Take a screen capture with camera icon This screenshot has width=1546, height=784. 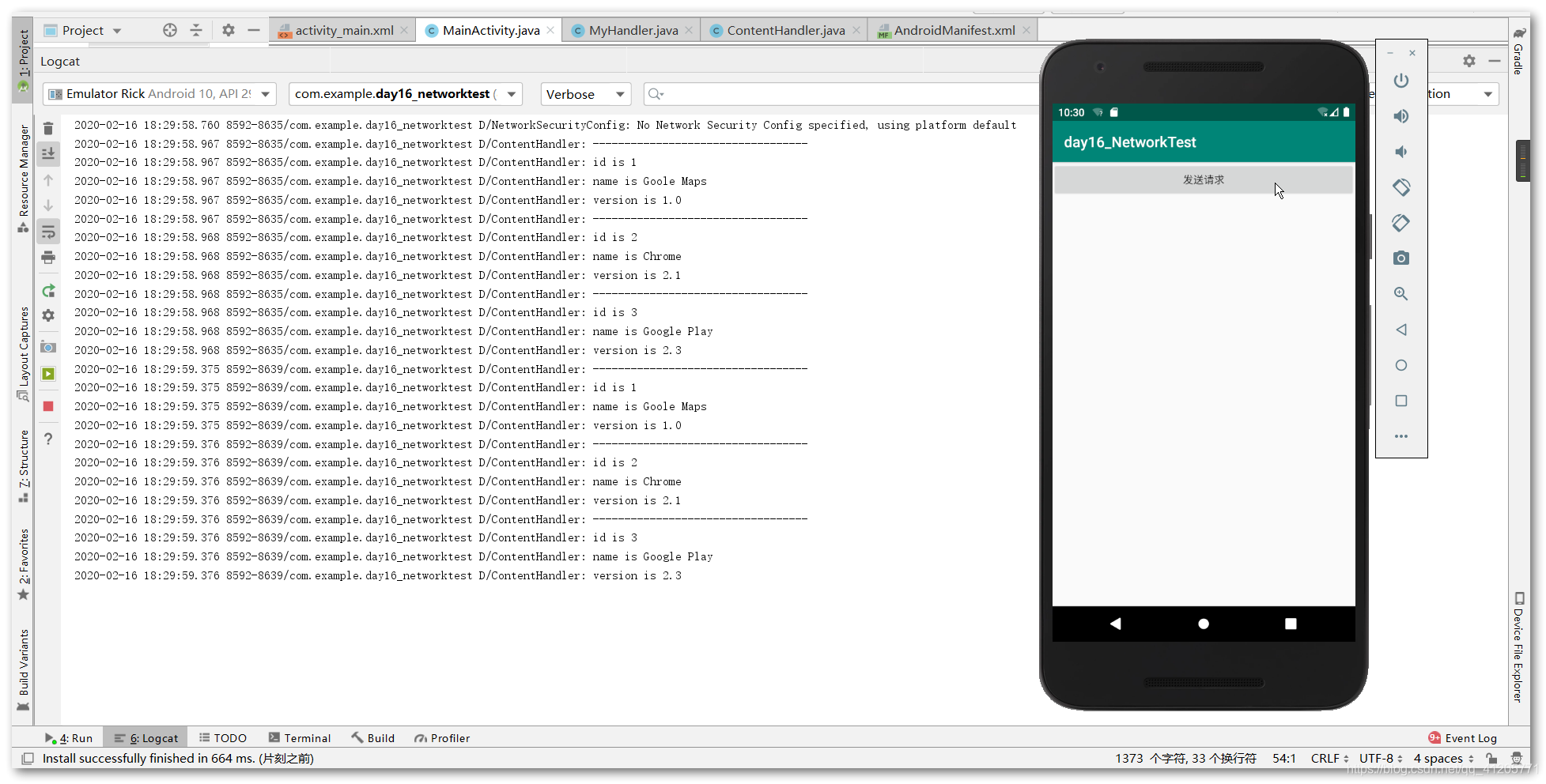point(48,347)
